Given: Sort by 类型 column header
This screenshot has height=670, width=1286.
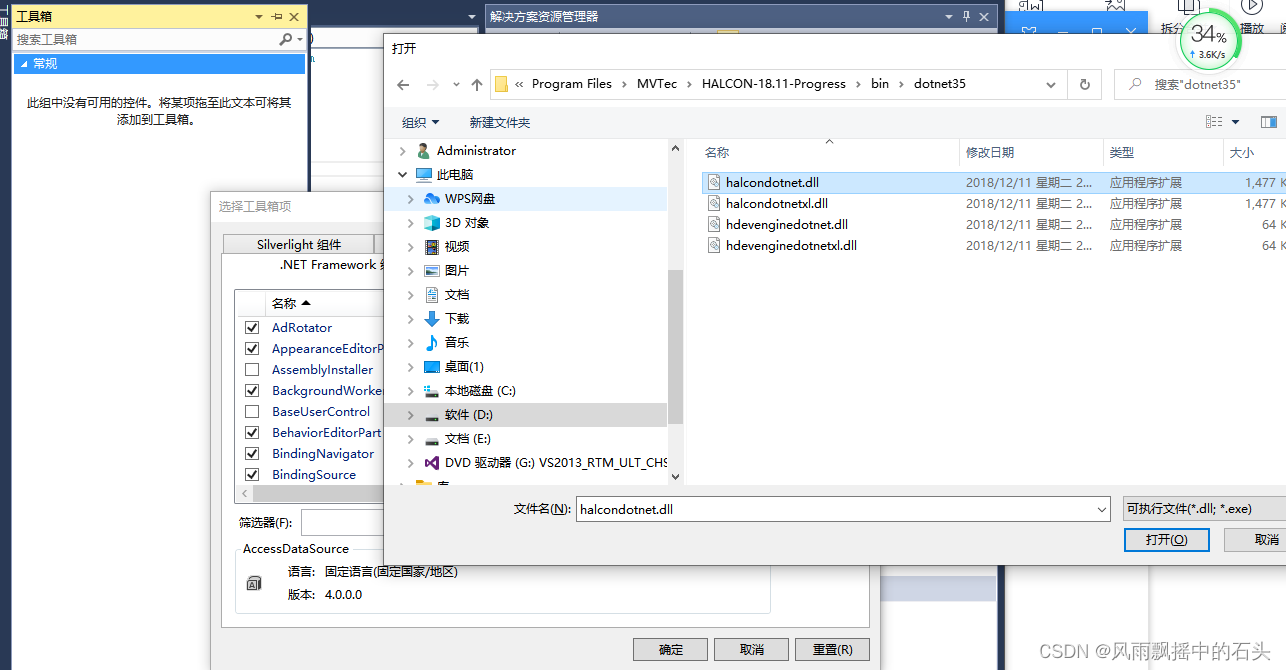Looking at the screenshot, I should coord(1122,152).
